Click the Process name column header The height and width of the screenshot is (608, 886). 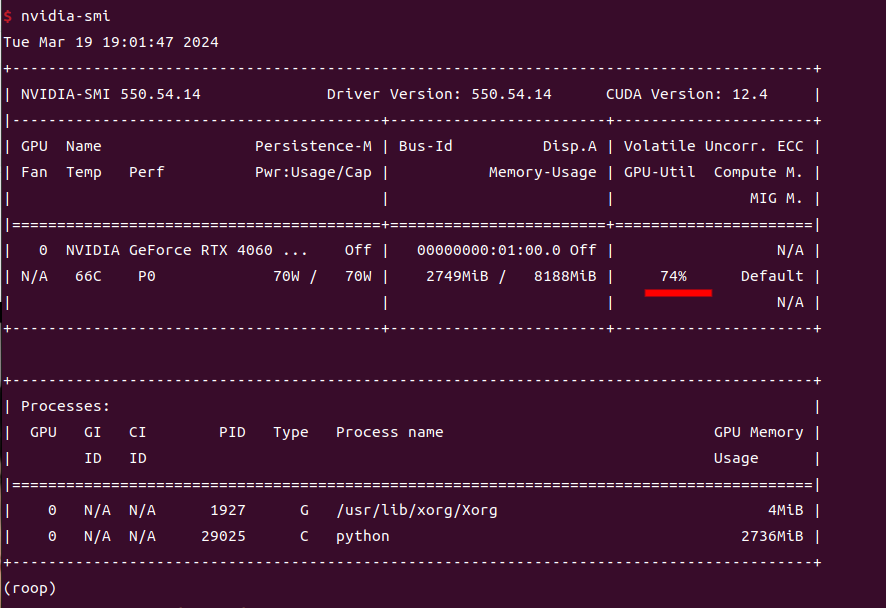390,432
